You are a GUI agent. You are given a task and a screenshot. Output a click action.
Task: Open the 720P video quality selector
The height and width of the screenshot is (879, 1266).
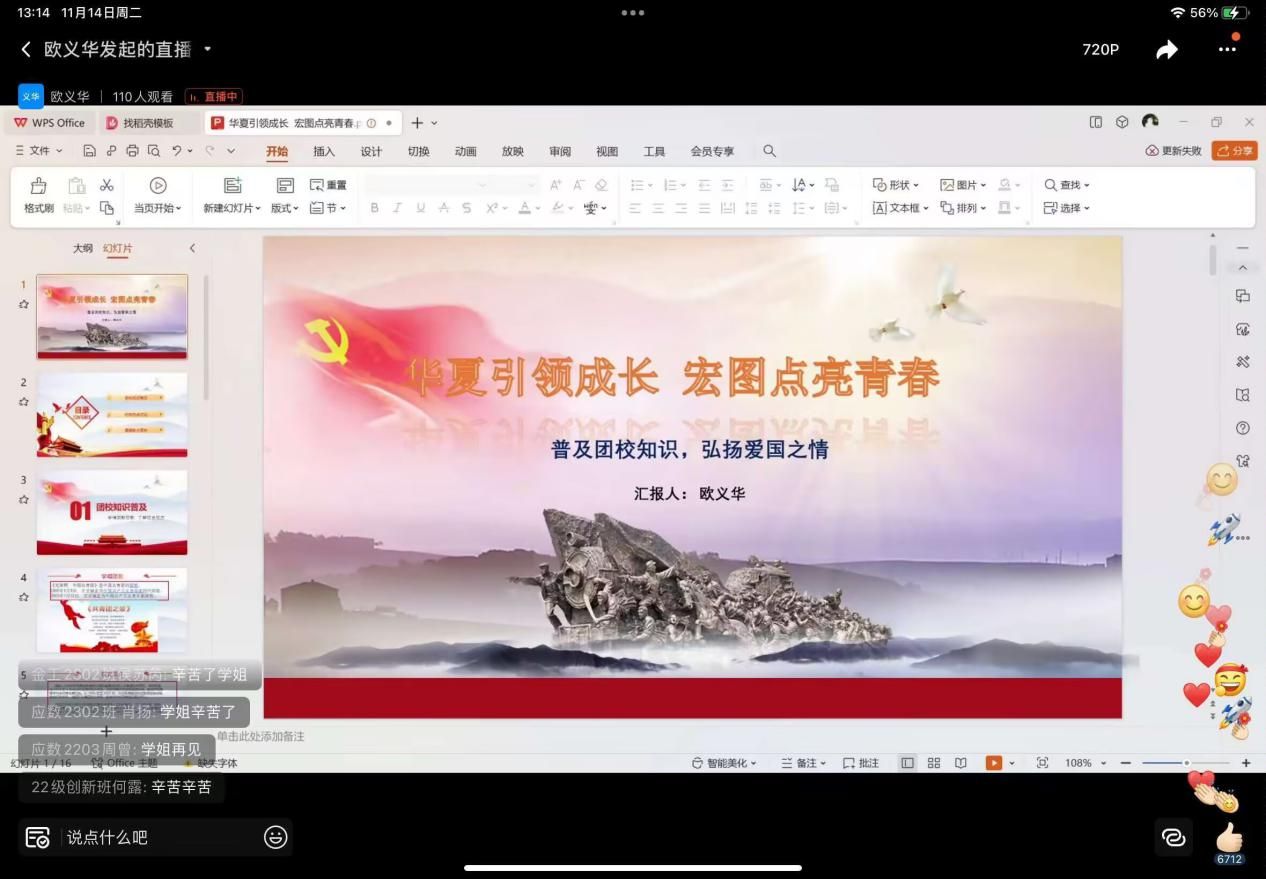point(1100,50)
